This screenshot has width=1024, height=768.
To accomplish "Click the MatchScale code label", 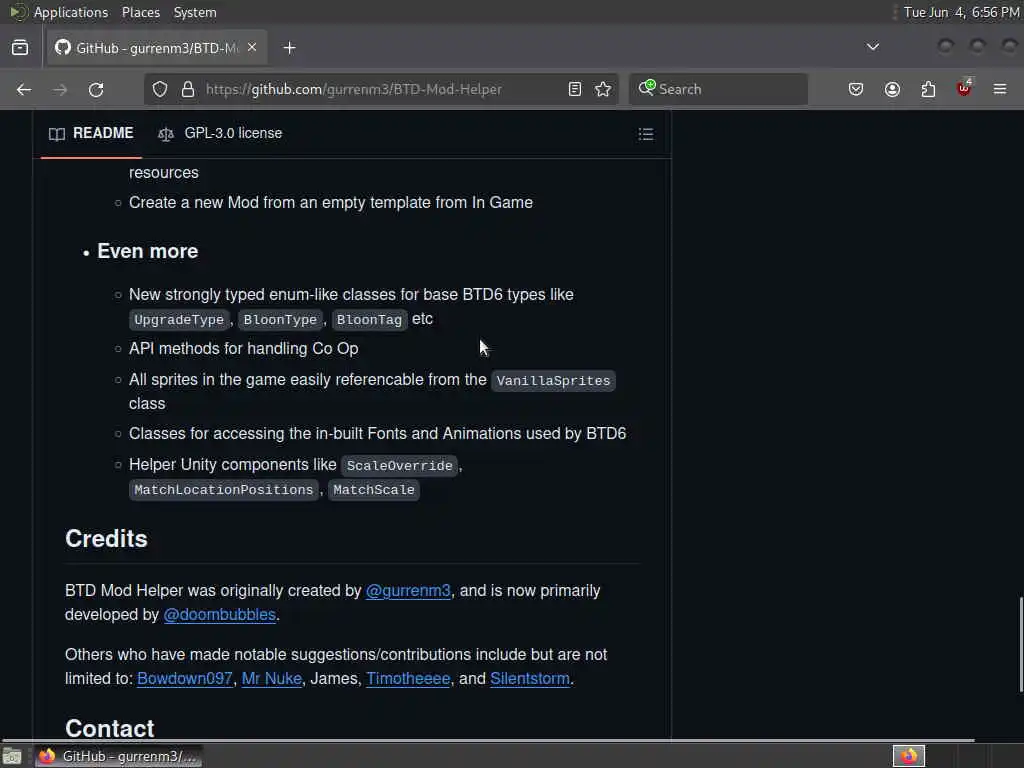I will click(374, 490).
